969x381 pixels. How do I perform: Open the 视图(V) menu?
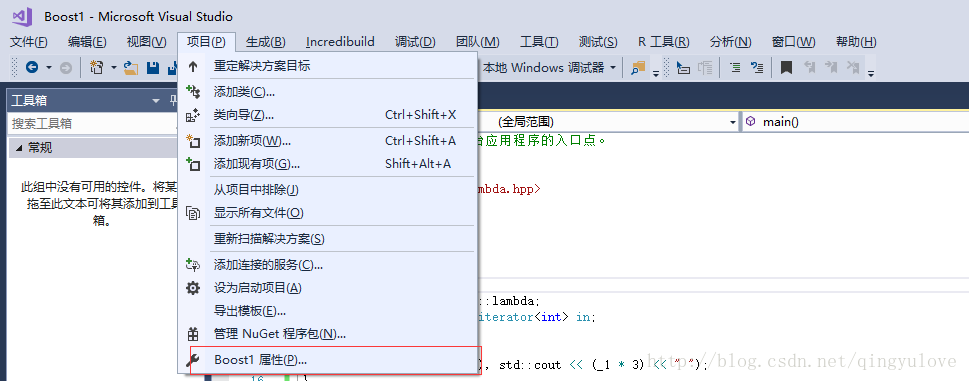pyautogui.click(x=146, y=42)
